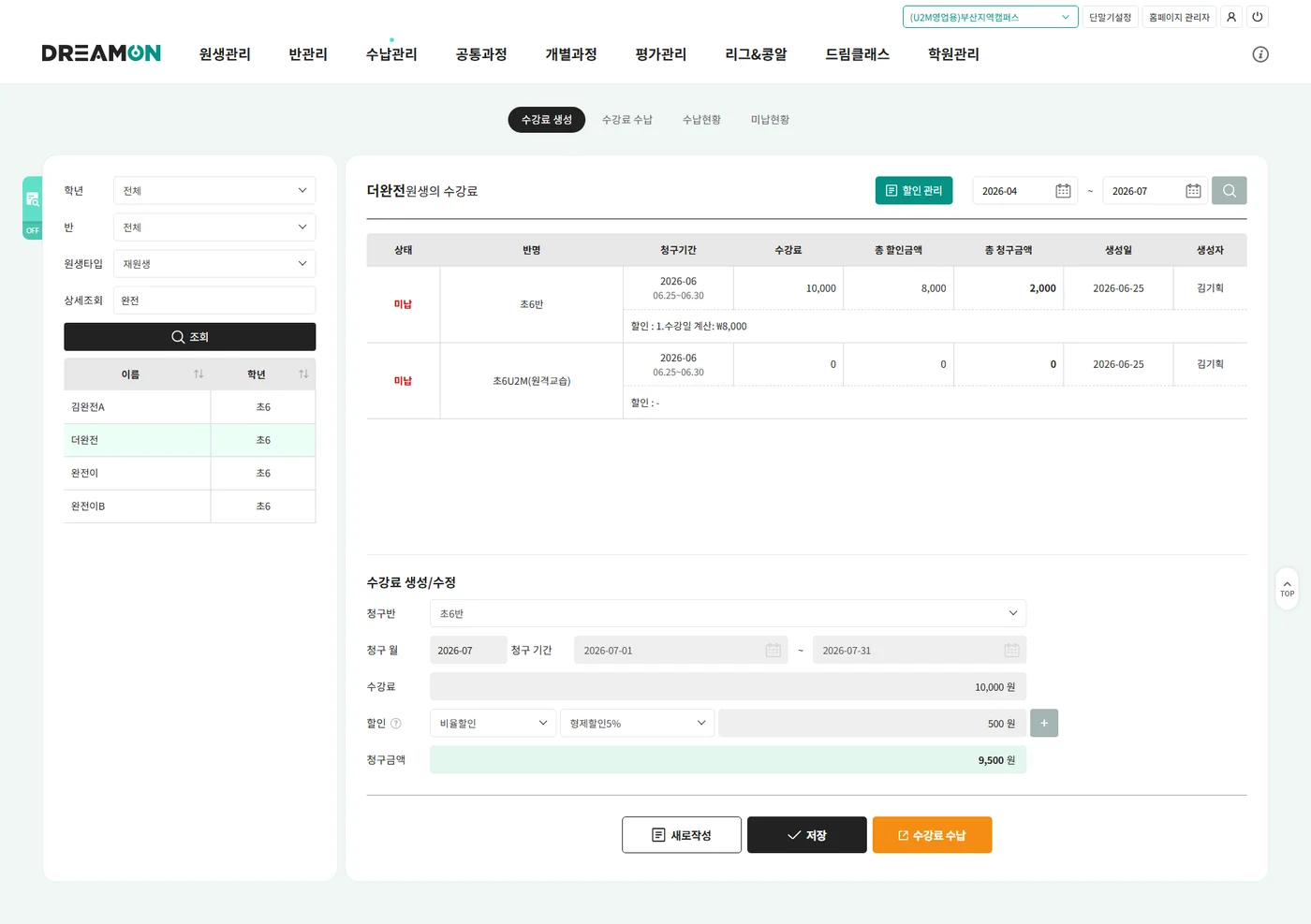Click the 미납 status of 초6U2M(원격교습) row
The width and height of the screenshot is (1311, 924).
point(403,381)
